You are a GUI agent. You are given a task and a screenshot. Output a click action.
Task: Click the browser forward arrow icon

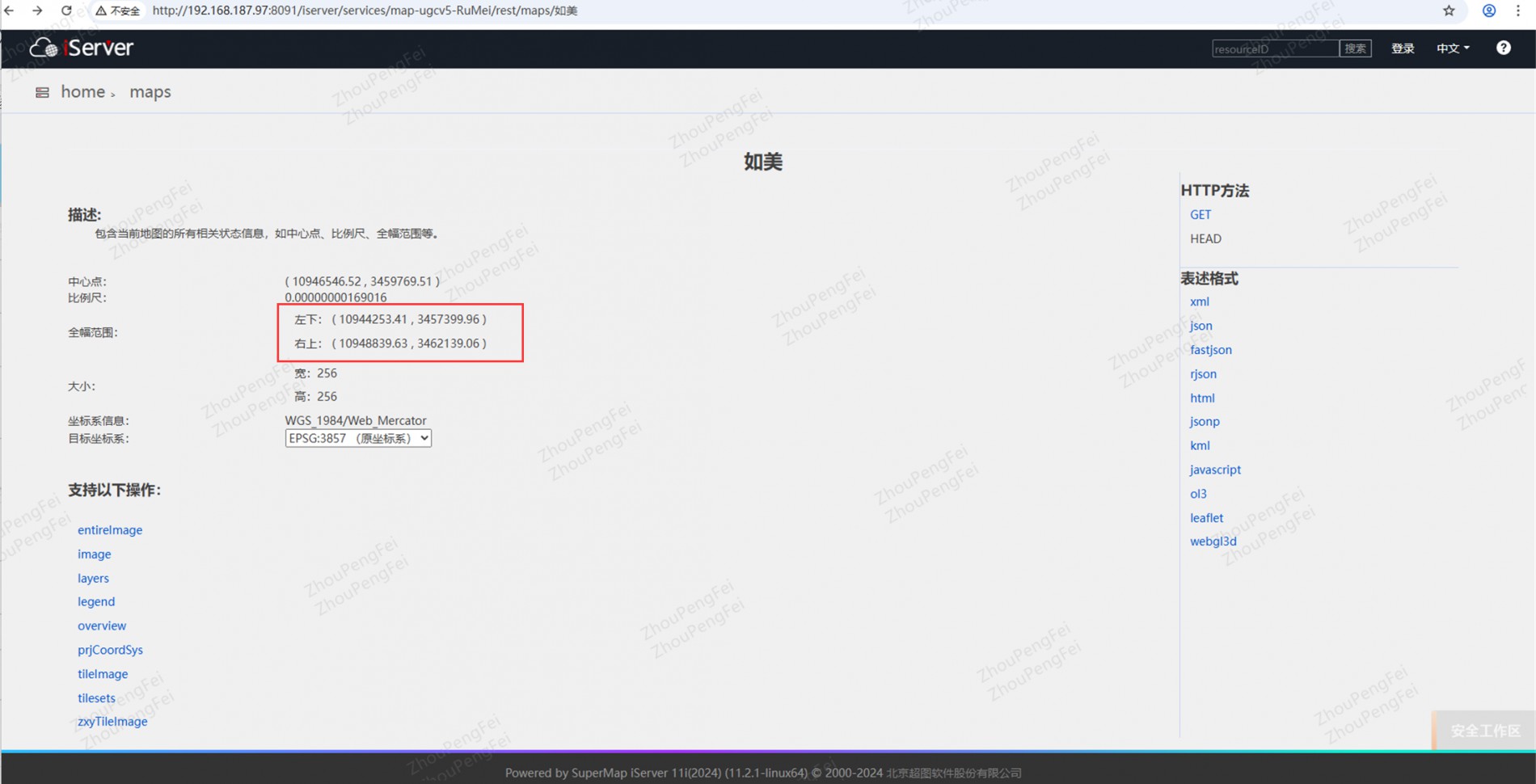point(37,11)
